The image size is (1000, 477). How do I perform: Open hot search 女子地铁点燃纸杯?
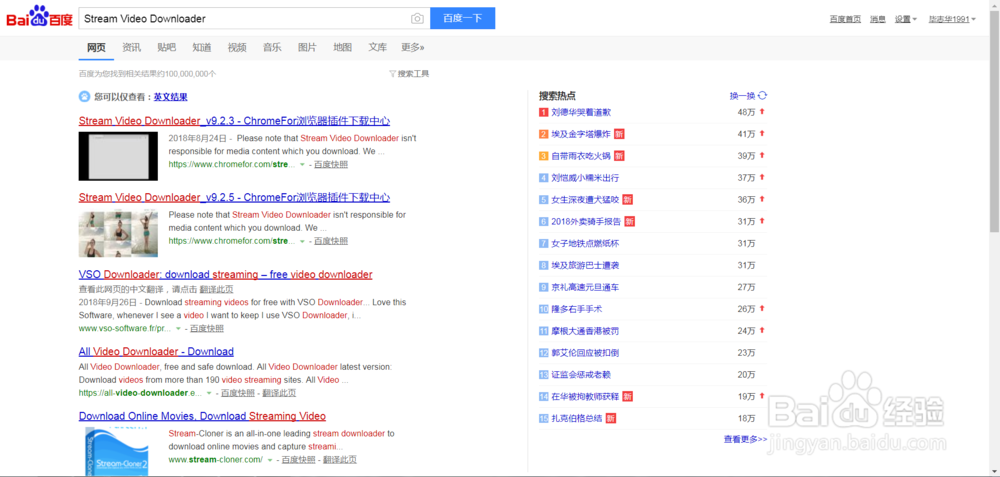[585, 244]
